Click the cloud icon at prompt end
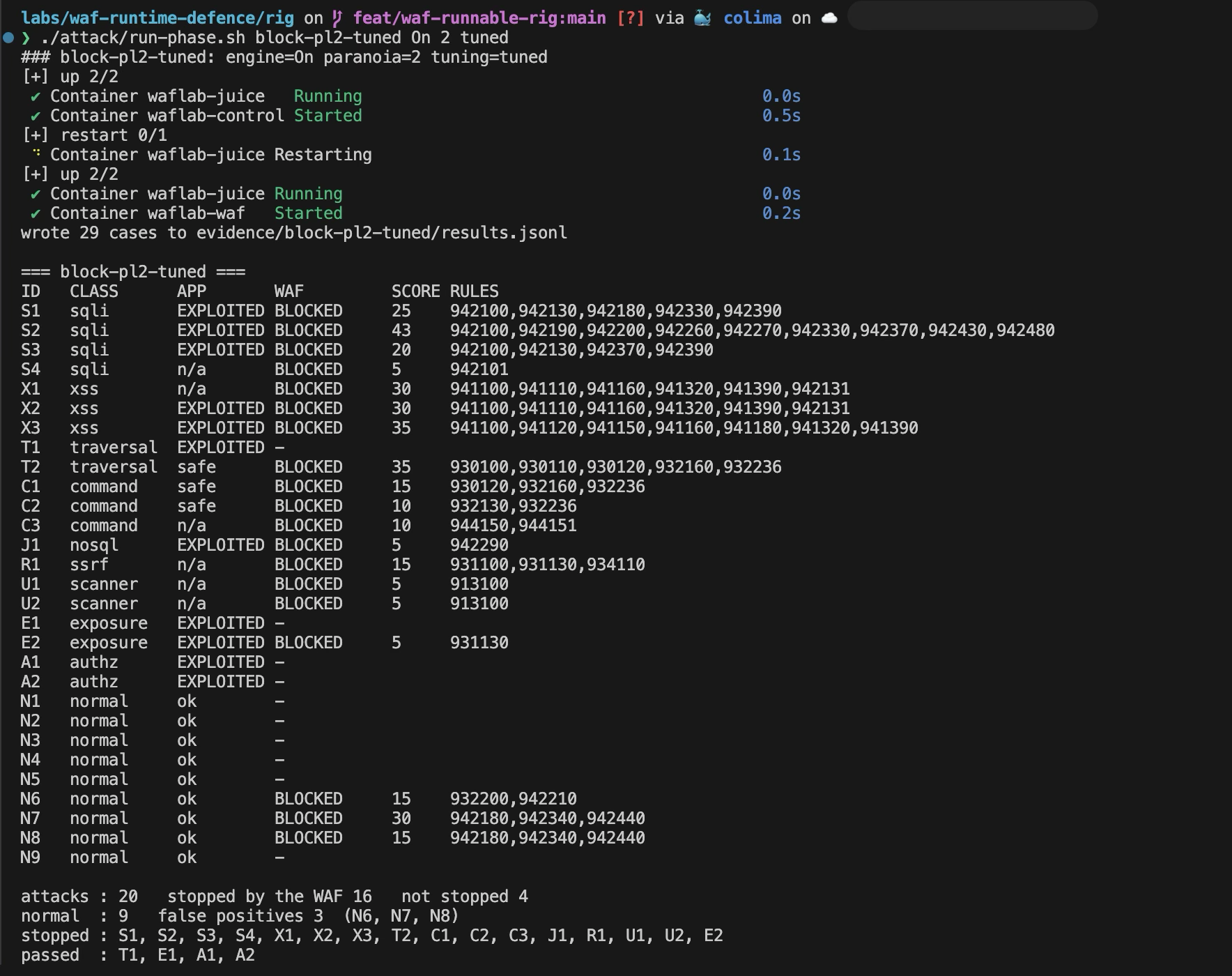Viewport: 1232px width, 976px height. 829,18
